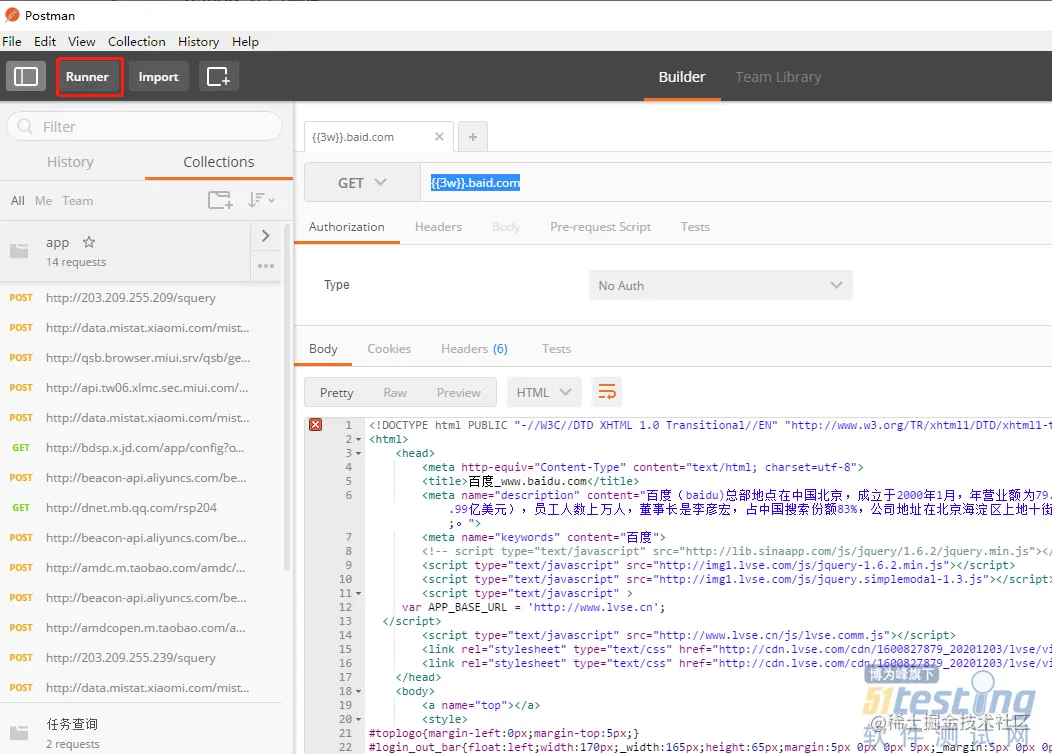The height and width of the screenshot is (754, 1052).
Task: Expand app collection details arrow
Action: [x=266, y=235]
